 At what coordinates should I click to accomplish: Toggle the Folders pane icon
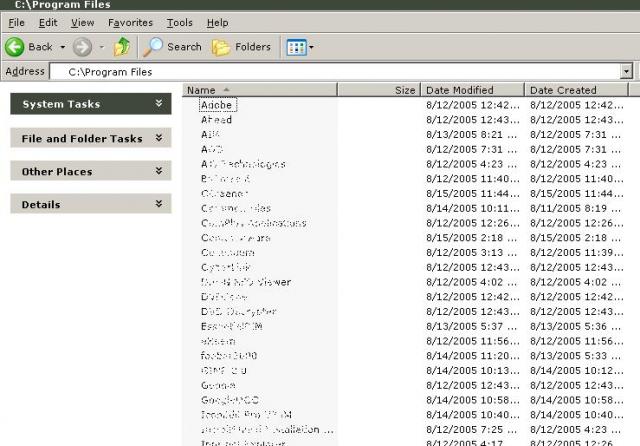click(x=220, y=47)
